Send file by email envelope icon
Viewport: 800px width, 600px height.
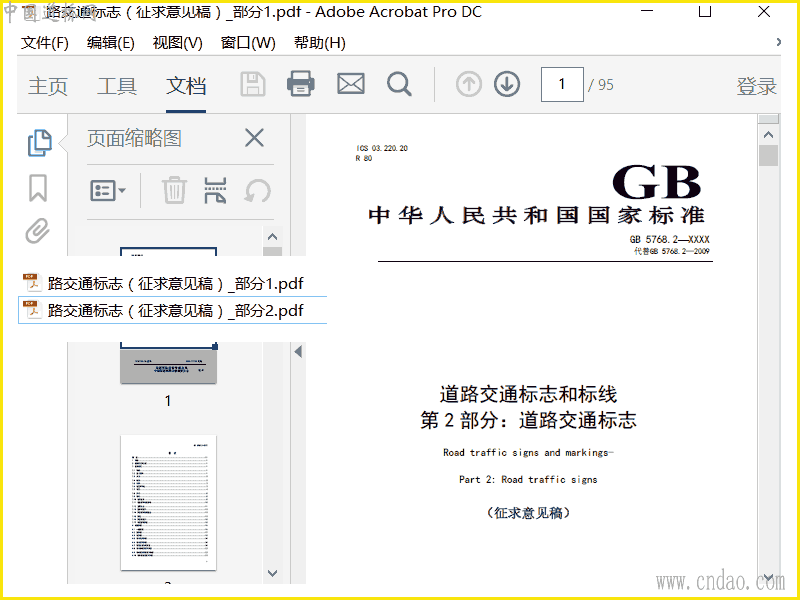[351, 84]
